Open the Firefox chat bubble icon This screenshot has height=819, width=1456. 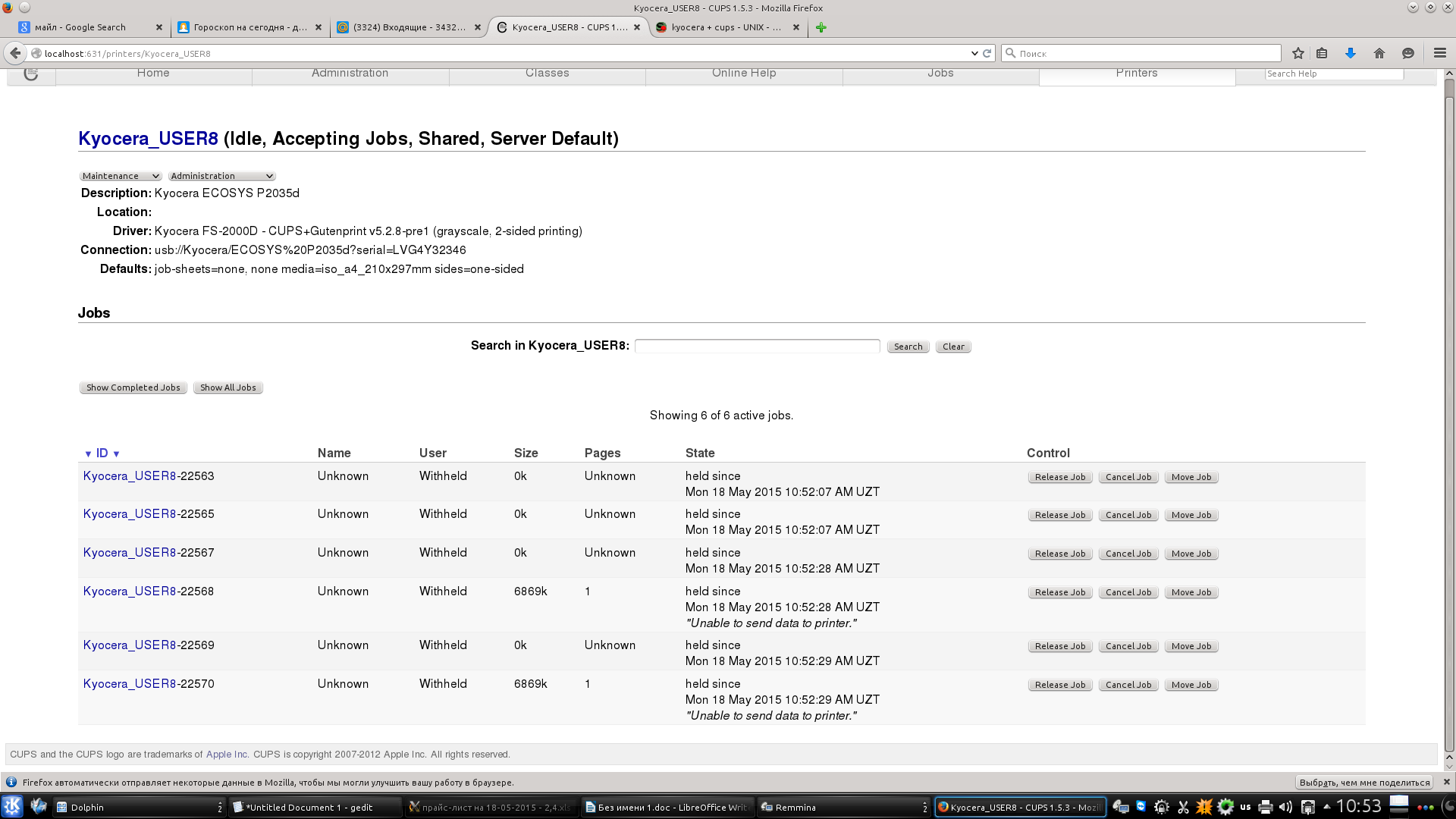tap(1408, 53)
